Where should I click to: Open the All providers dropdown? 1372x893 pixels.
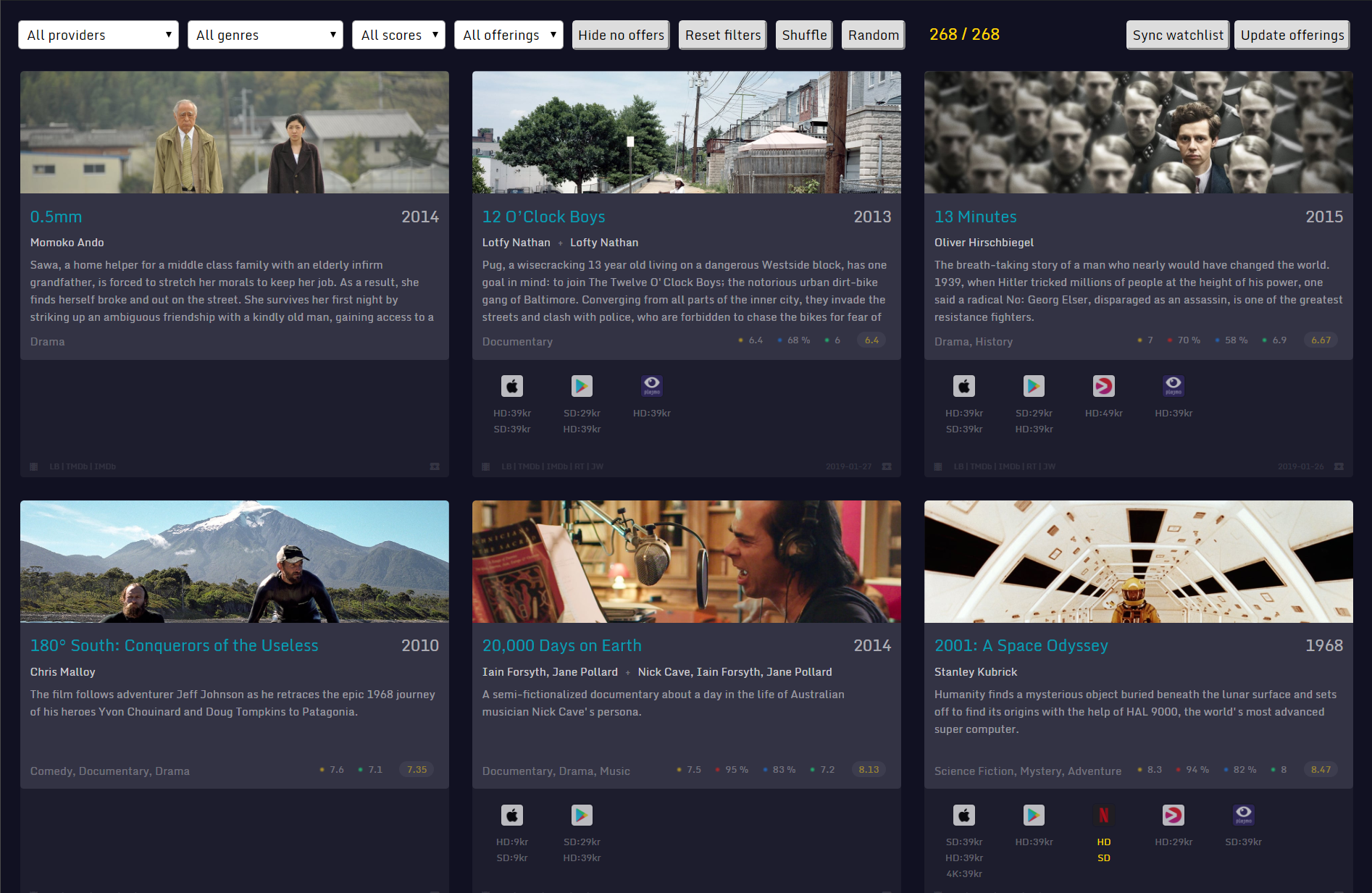pyautogui.click(x=99, y=35)
